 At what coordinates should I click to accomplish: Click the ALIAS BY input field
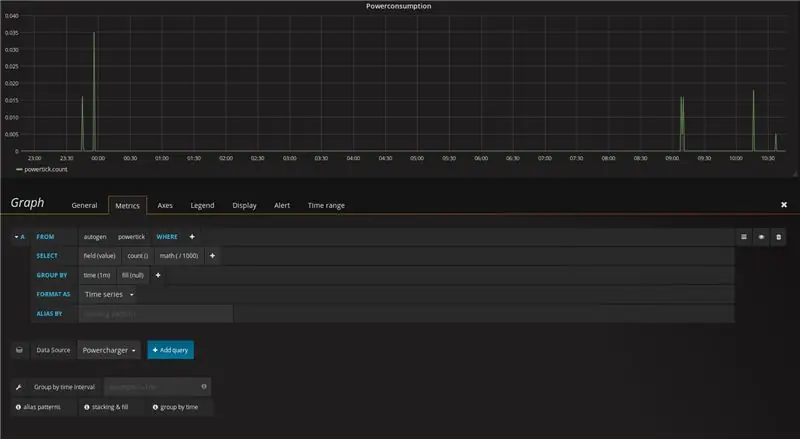pyautogui.click(x=156, y=314)
